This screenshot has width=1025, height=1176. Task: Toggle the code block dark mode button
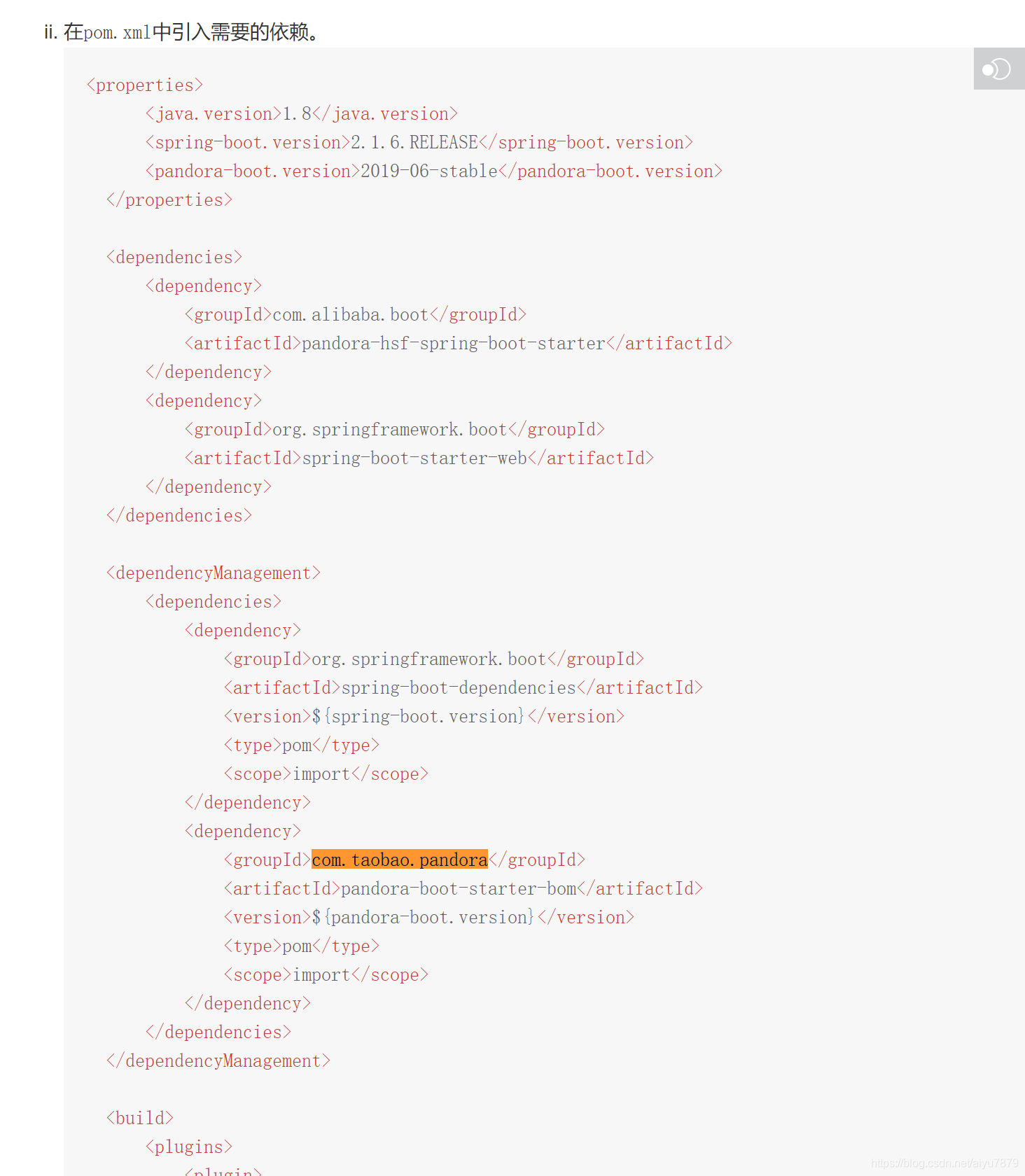pyautogui.click(x=998, y=69)
